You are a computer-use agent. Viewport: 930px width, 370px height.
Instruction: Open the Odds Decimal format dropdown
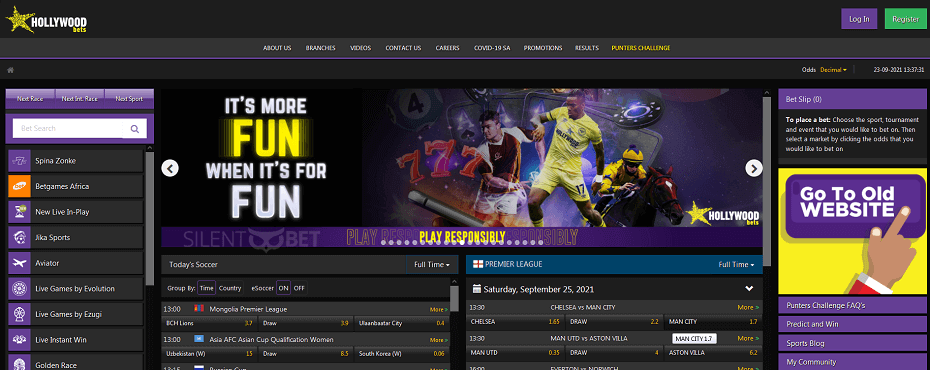(x=833, y=70)
